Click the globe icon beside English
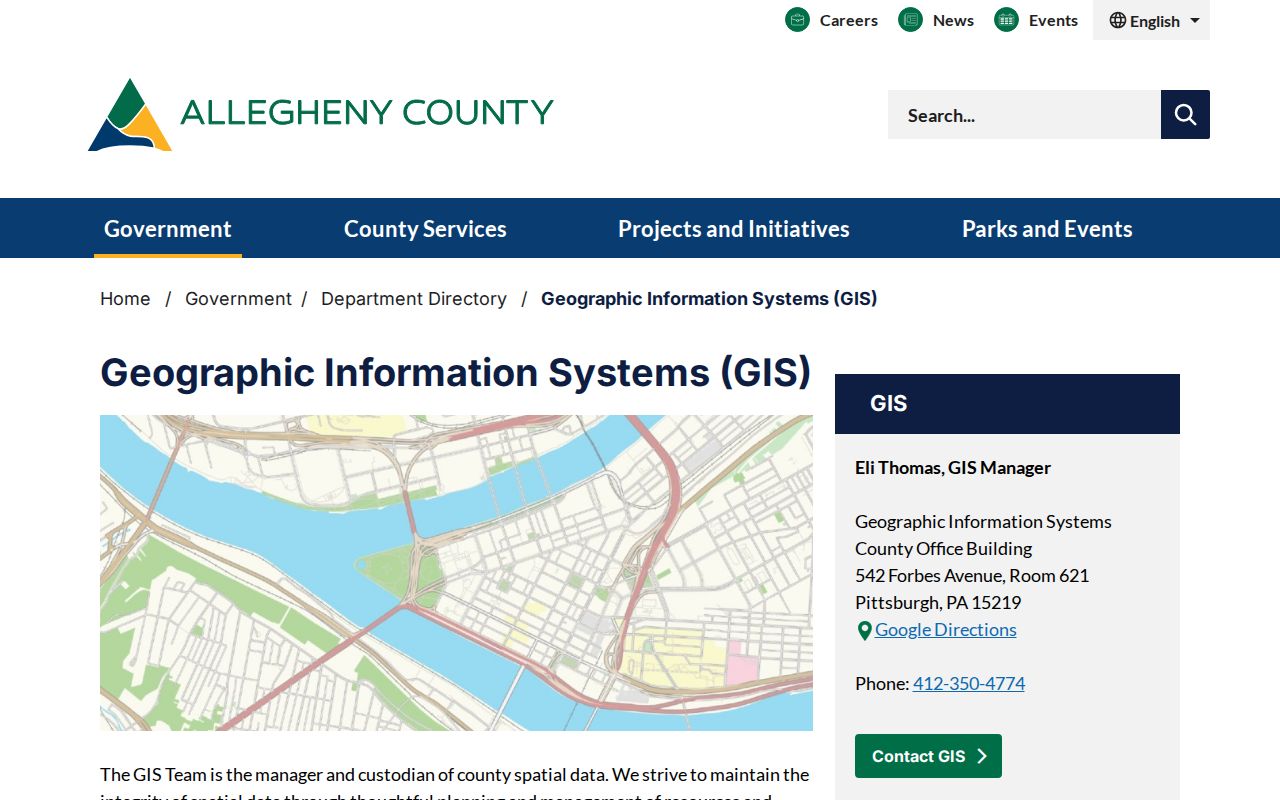 pos(1118,21)
